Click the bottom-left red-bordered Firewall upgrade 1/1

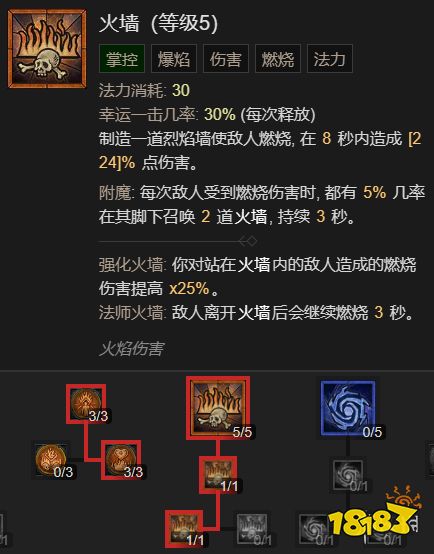click(184, 528)
